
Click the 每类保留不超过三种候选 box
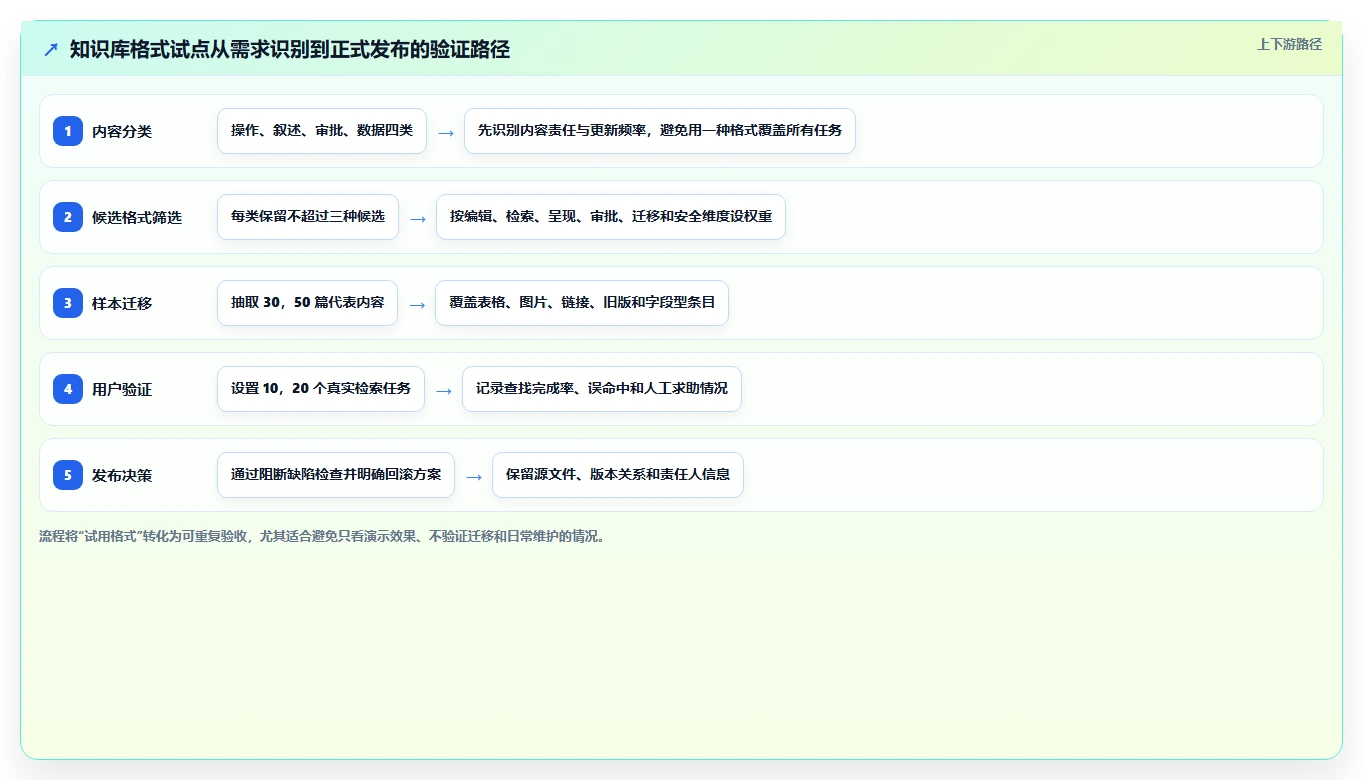pyautogui.click(x=308, y=217)
